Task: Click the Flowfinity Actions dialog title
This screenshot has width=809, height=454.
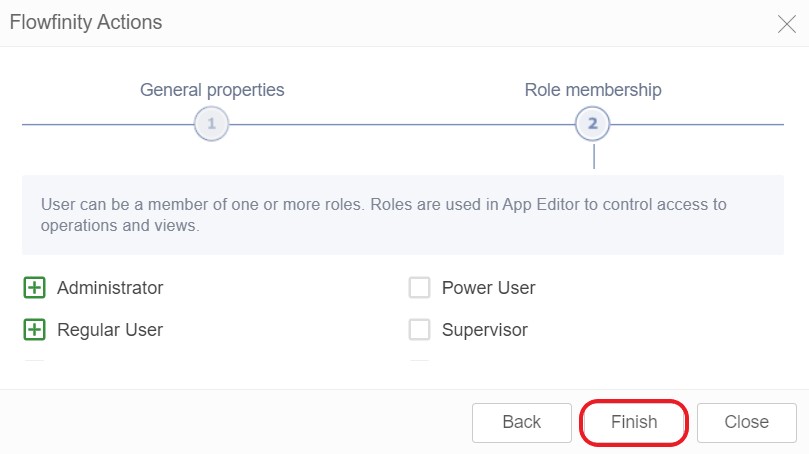Action: [86, 22]
